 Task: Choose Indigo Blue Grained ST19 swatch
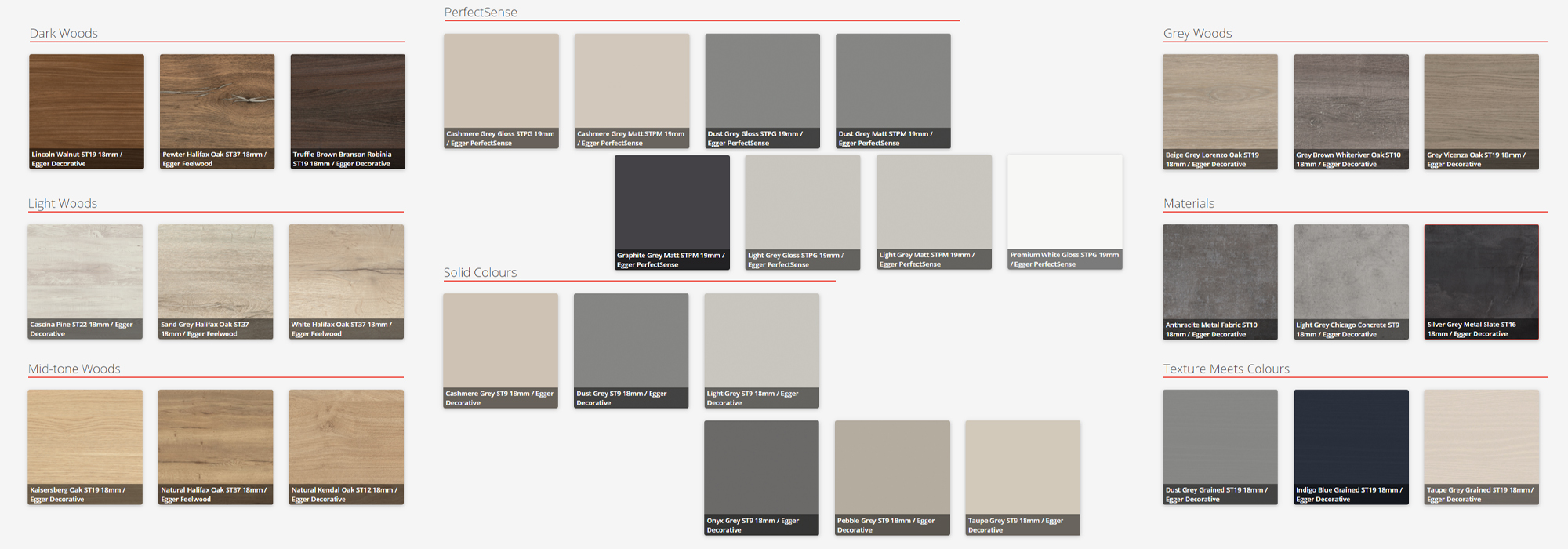coord(1352,447)
